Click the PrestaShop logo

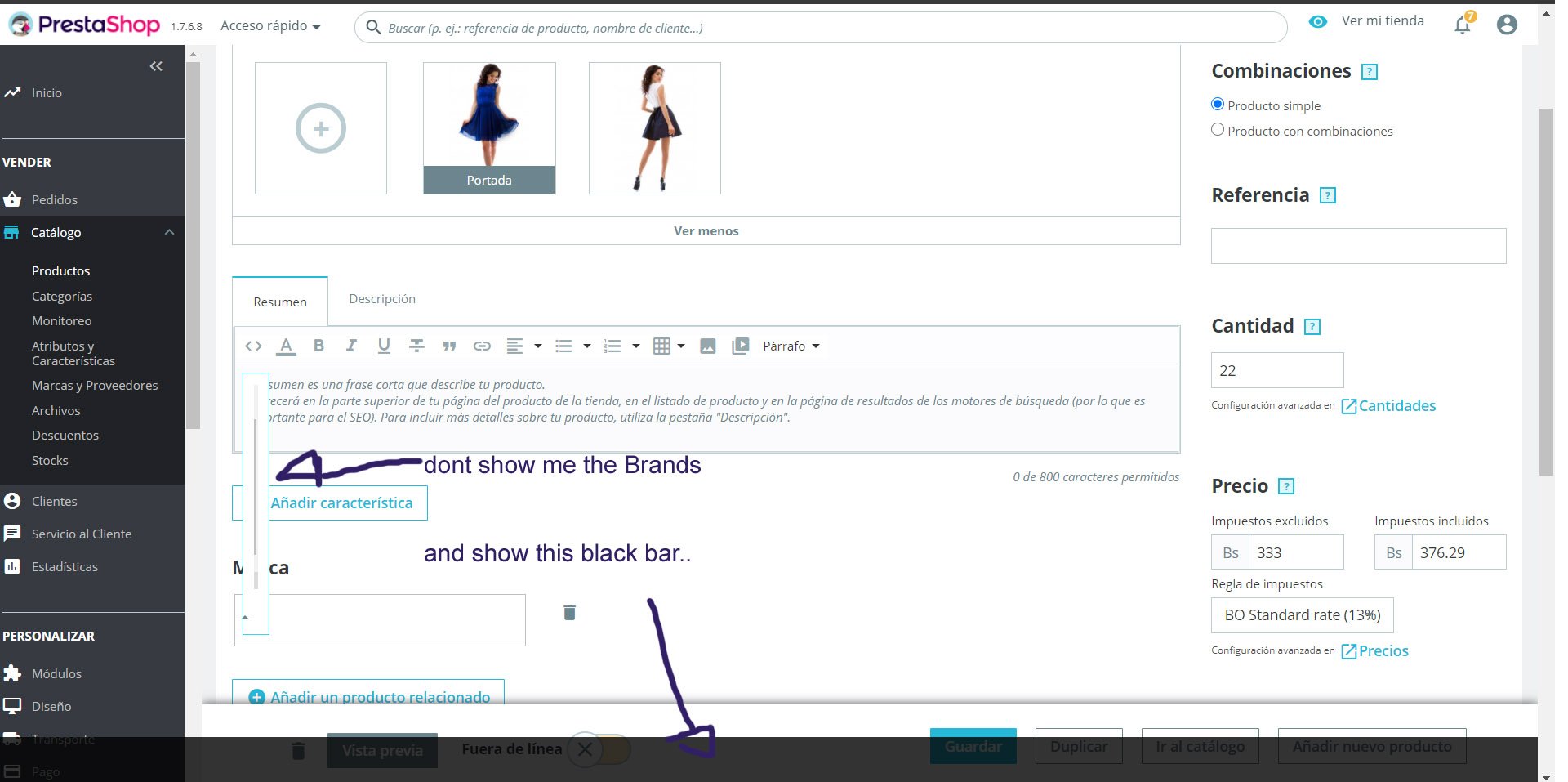pyautogui.click(x=85, y=25)
